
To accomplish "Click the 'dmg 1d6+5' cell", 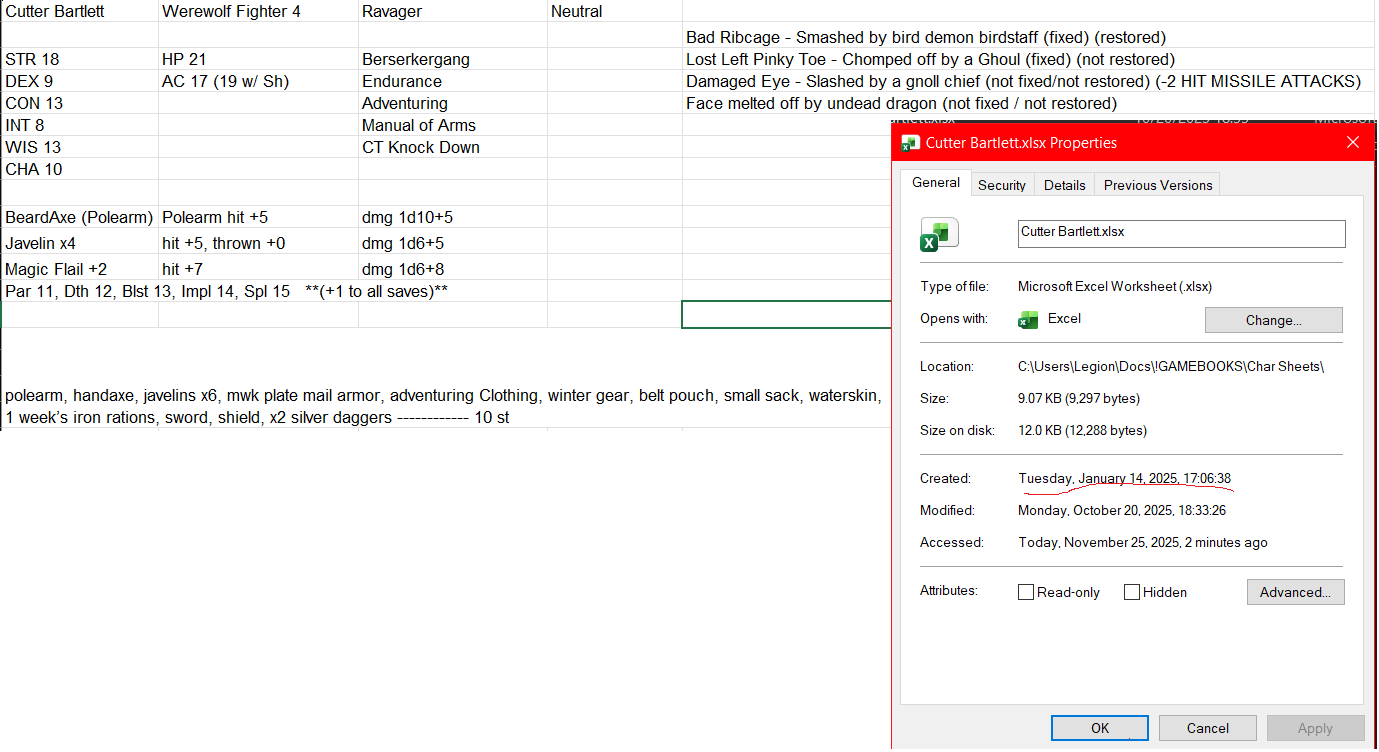I will (x=453, y=243).
